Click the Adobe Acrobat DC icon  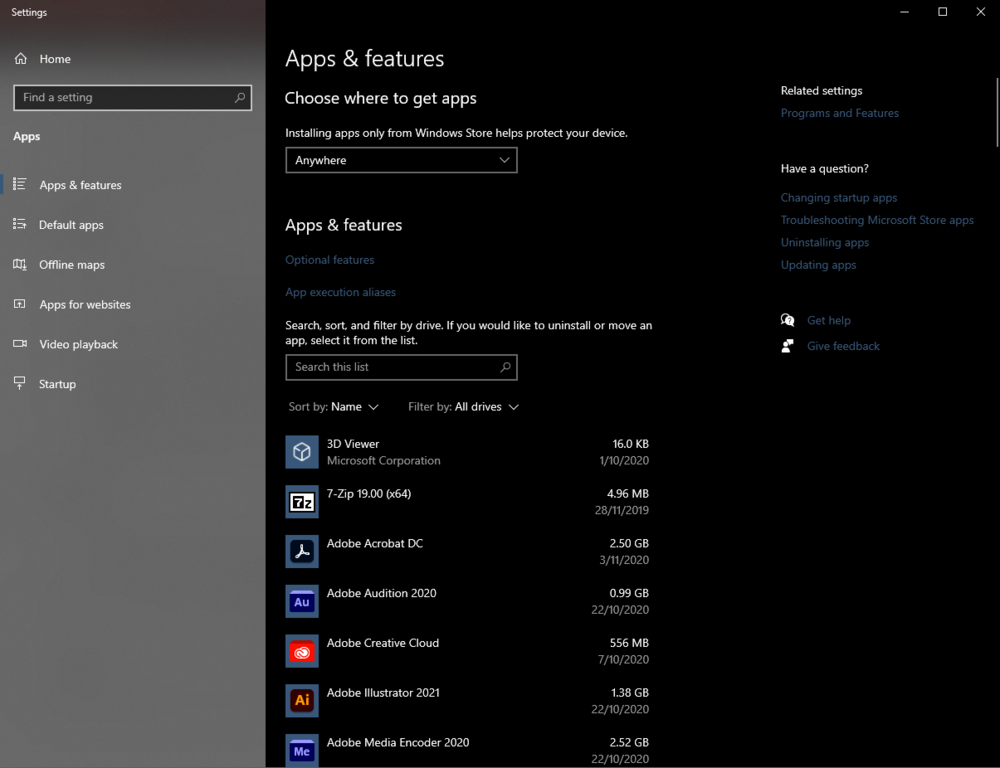click(x=302, y=552)
